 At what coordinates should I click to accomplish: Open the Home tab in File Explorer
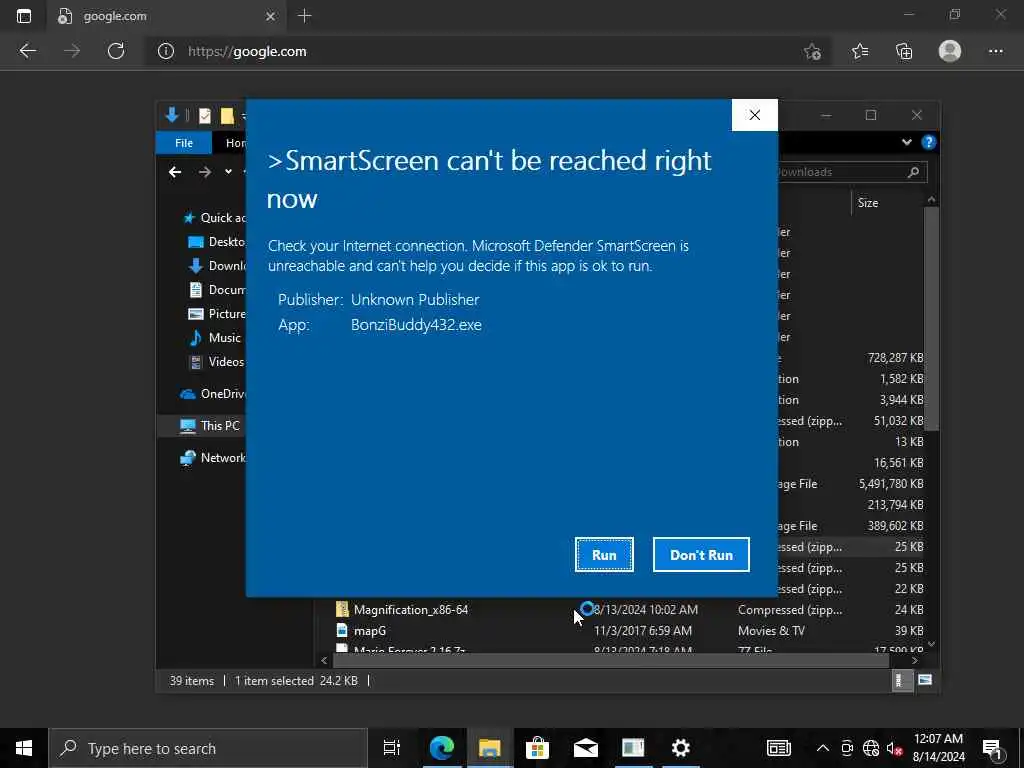click(235, 142)
